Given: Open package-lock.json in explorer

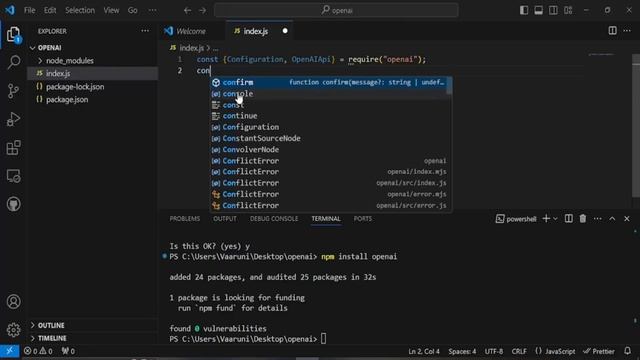Looking at the screenshot, I should coord(93,87).
